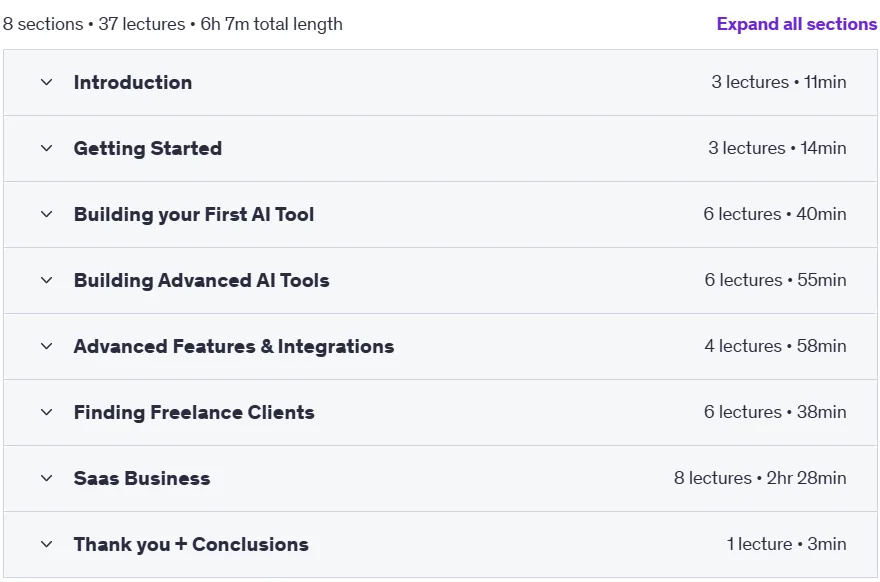Screen dimensions: 880x582
Task: Expand Finding Freelance Clients chevron
Action: (x=47, y=413)
